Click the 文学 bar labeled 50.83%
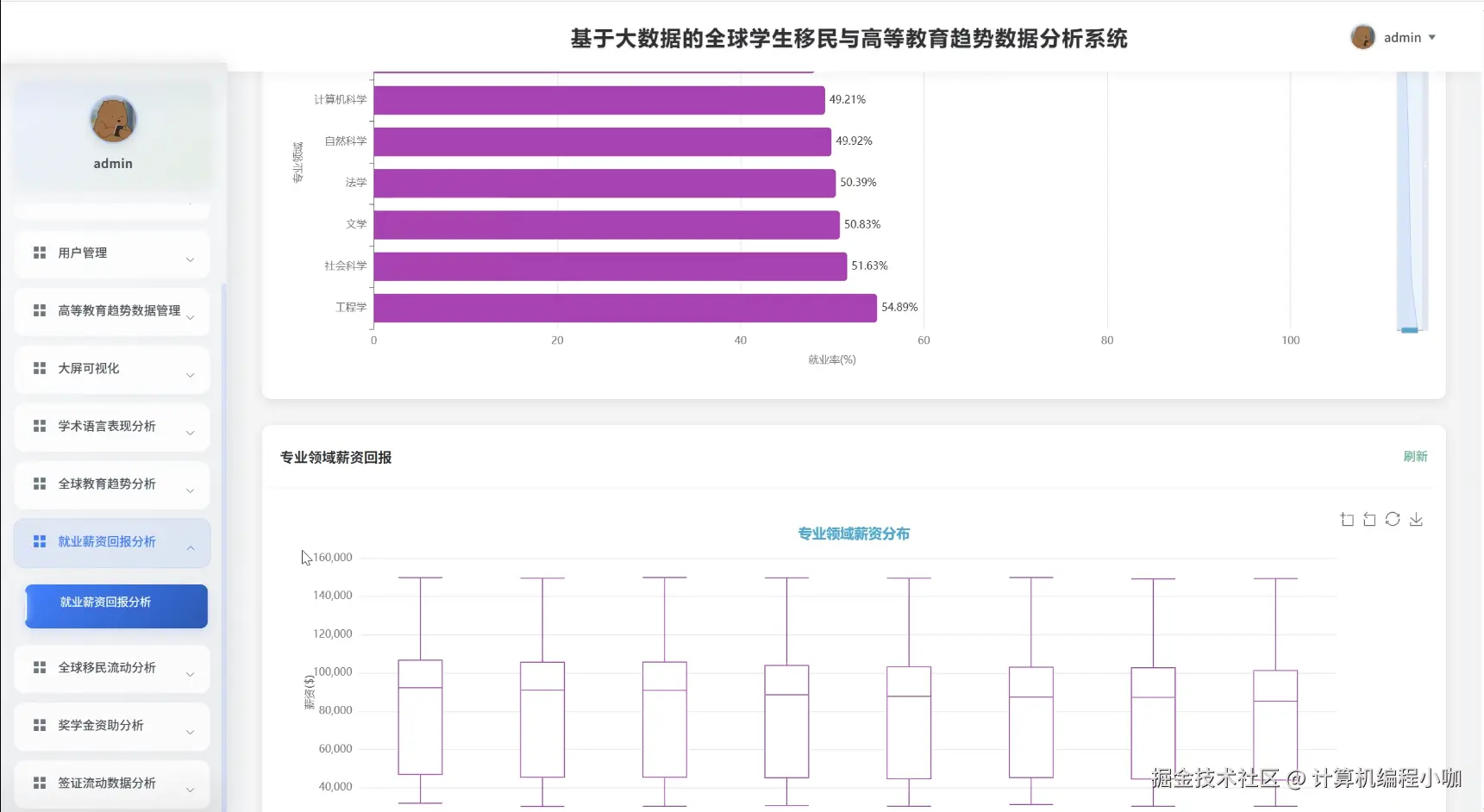 tap(607, 225)
